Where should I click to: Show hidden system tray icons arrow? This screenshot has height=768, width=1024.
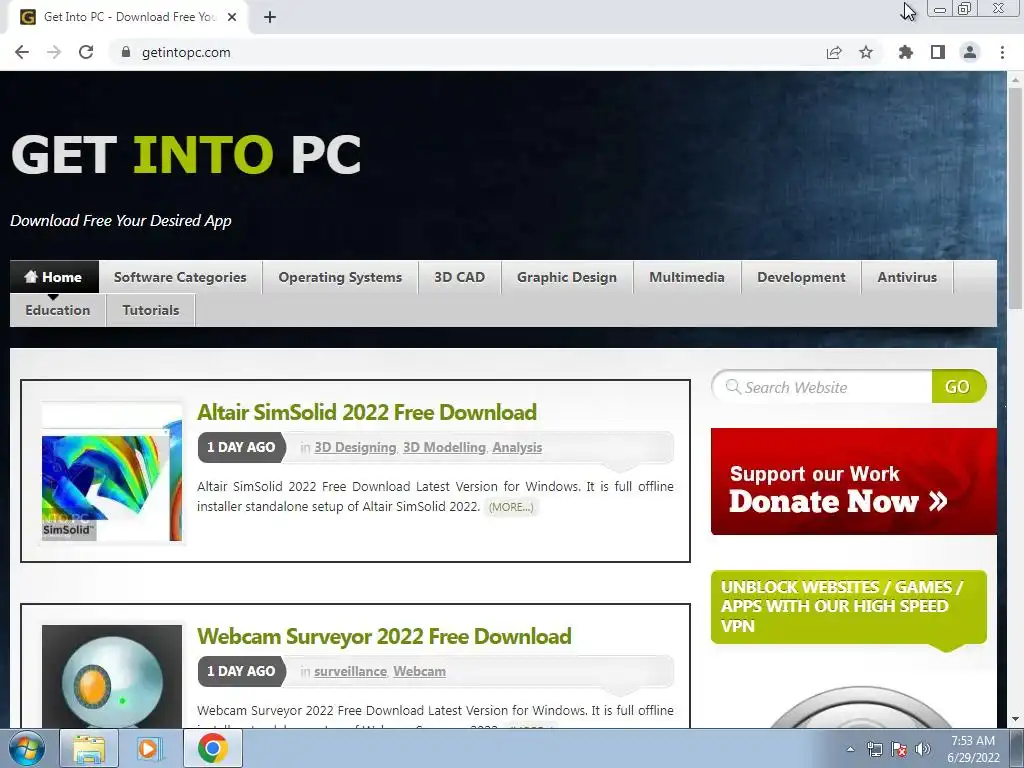[x=850, y=749]
